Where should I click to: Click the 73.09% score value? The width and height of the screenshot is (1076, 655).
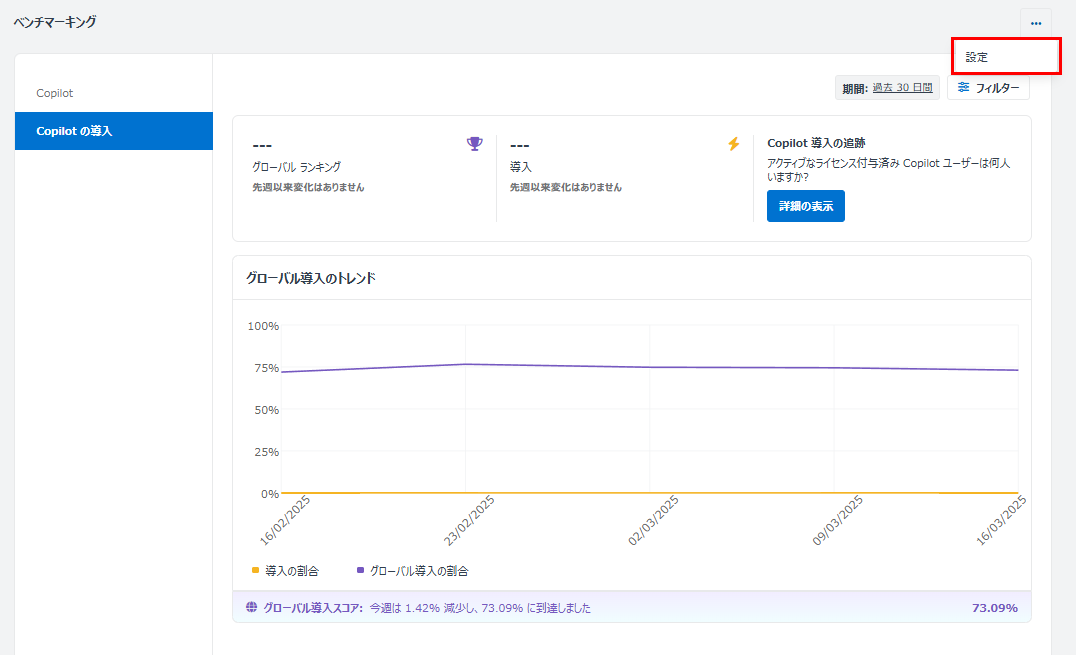click(994, 608)
